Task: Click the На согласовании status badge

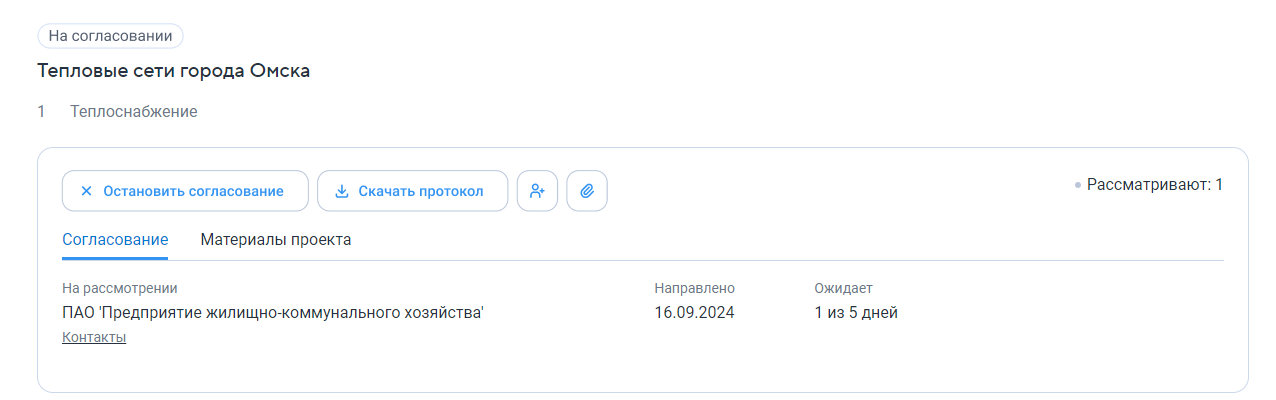Action: pyautogui.click(x=110, y=36)
